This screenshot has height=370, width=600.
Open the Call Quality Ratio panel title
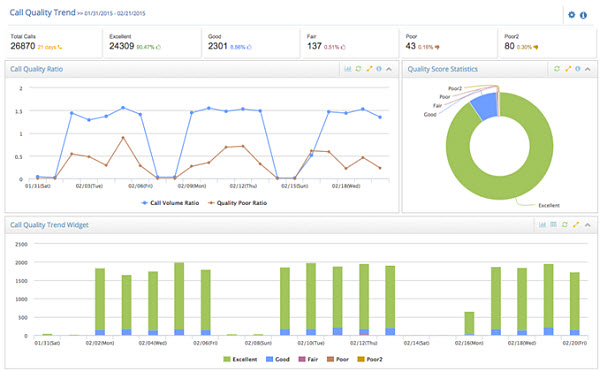(37, 69)
